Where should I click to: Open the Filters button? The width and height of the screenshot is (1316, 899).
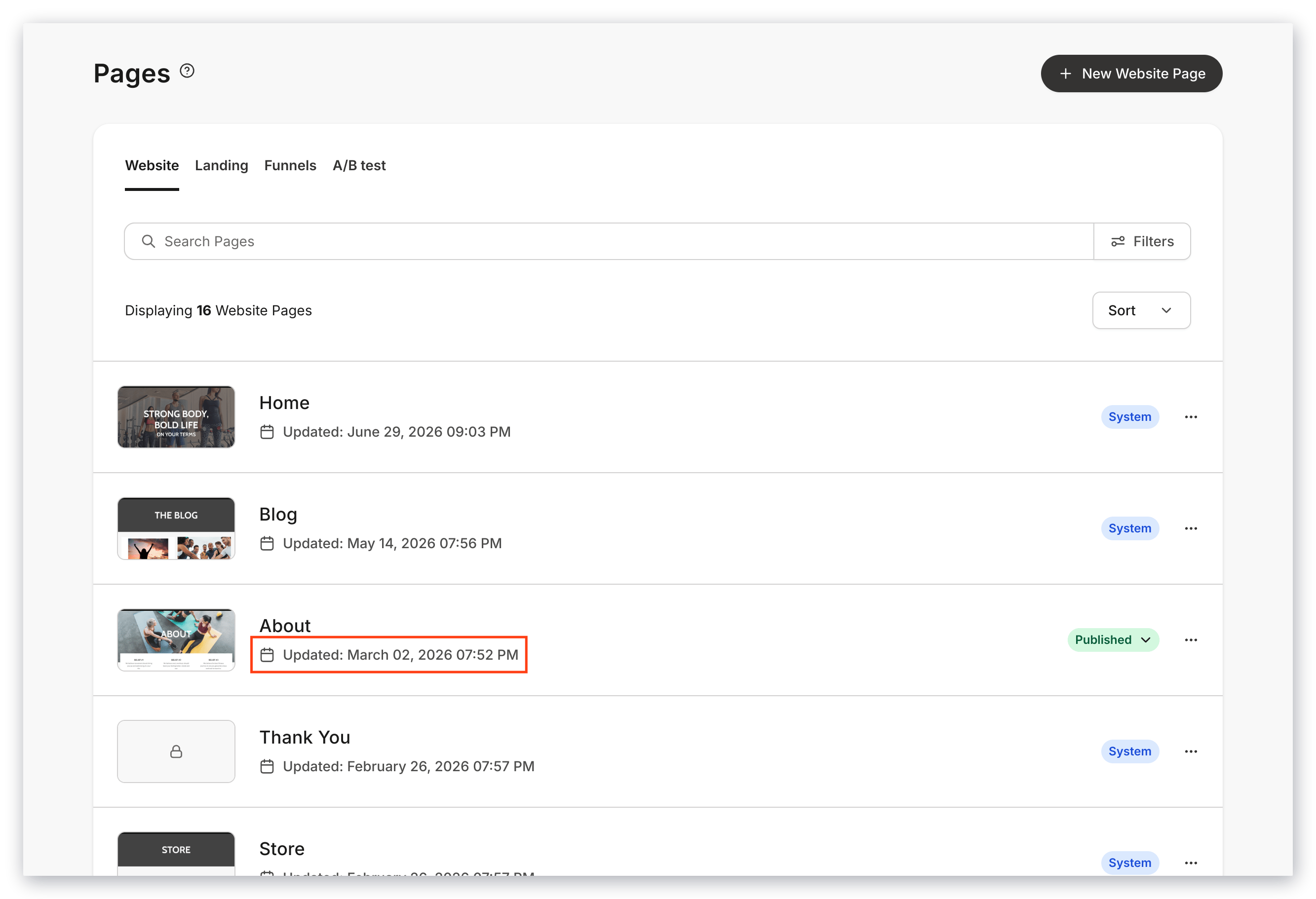1142,241
